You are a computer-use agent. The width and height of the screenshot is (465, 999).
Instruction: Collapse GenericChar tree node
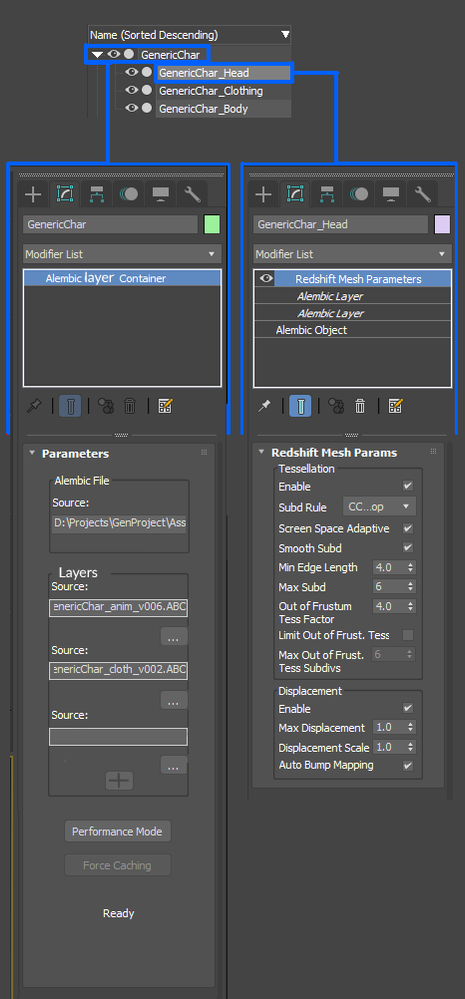point(97,55)
